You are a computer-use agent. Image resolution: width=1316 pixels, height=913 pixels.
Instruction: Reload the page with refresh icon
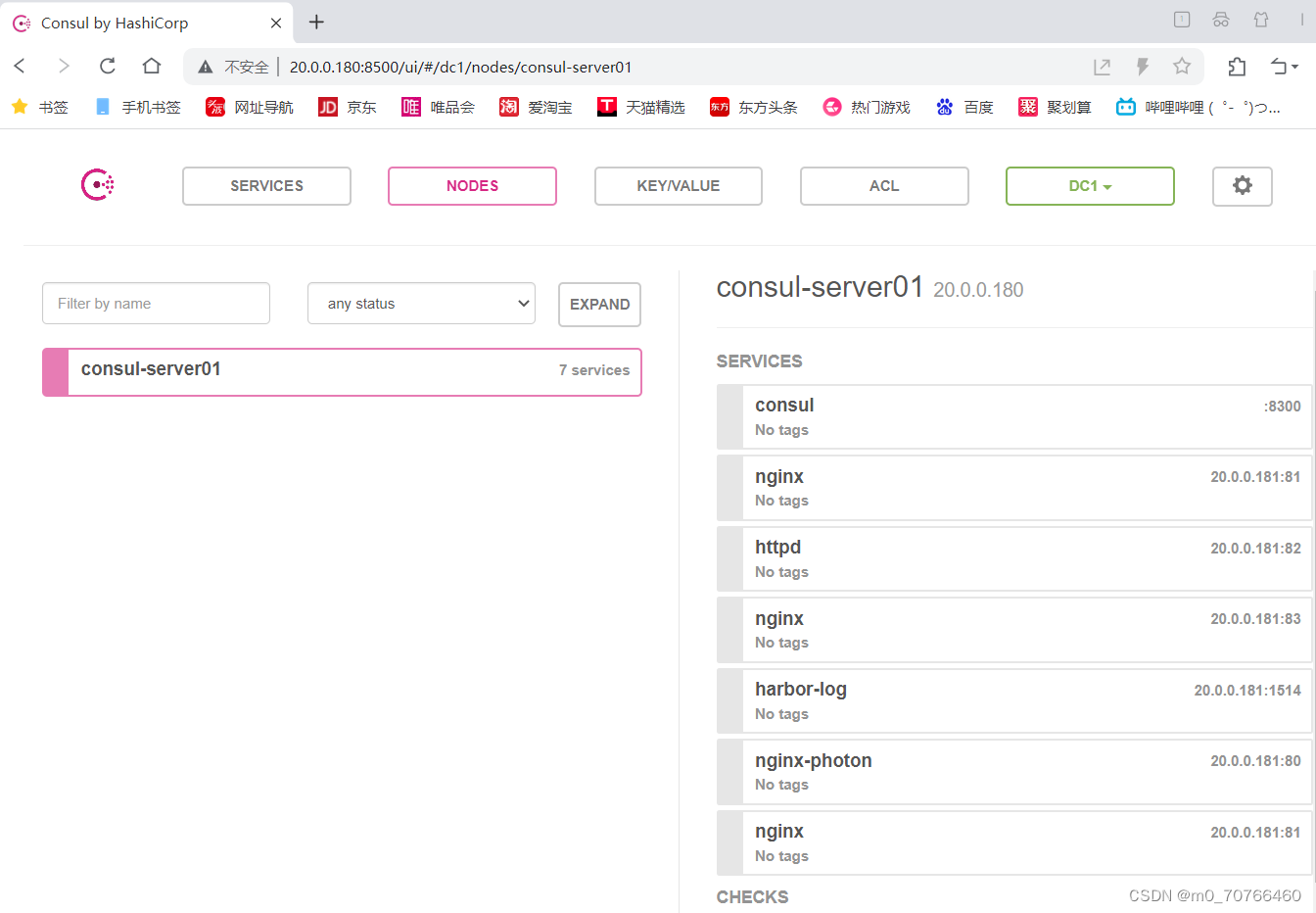click(x=108, y=66)
